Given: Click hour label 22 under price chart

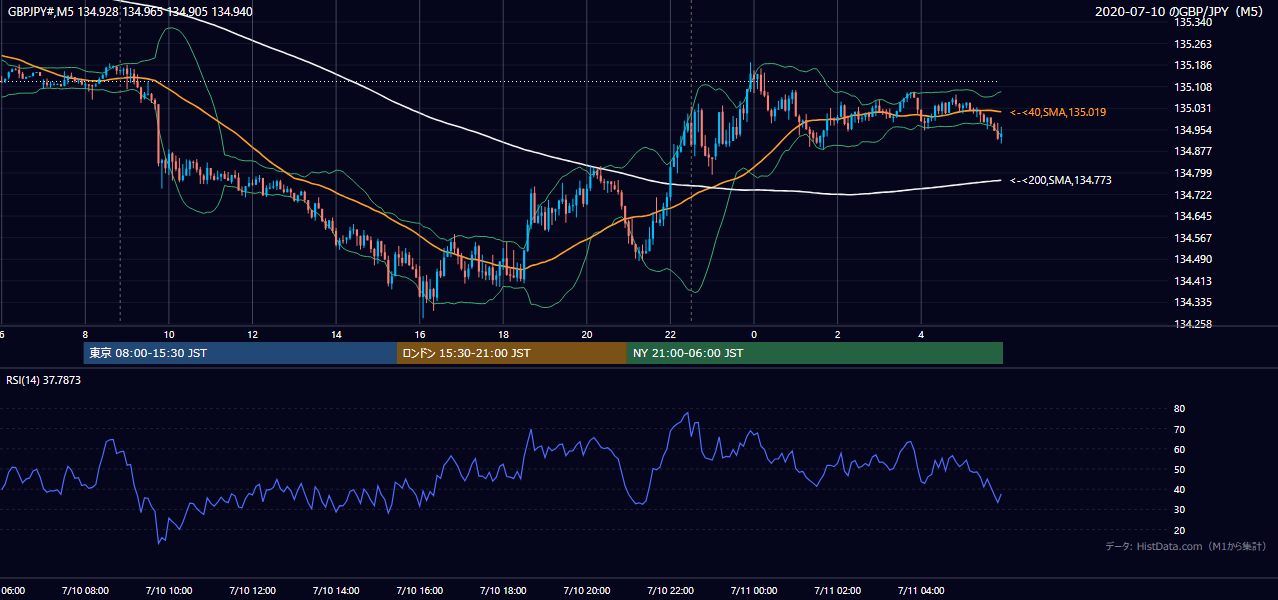Looking at the screenshot, I should click(x=670, y=335).
